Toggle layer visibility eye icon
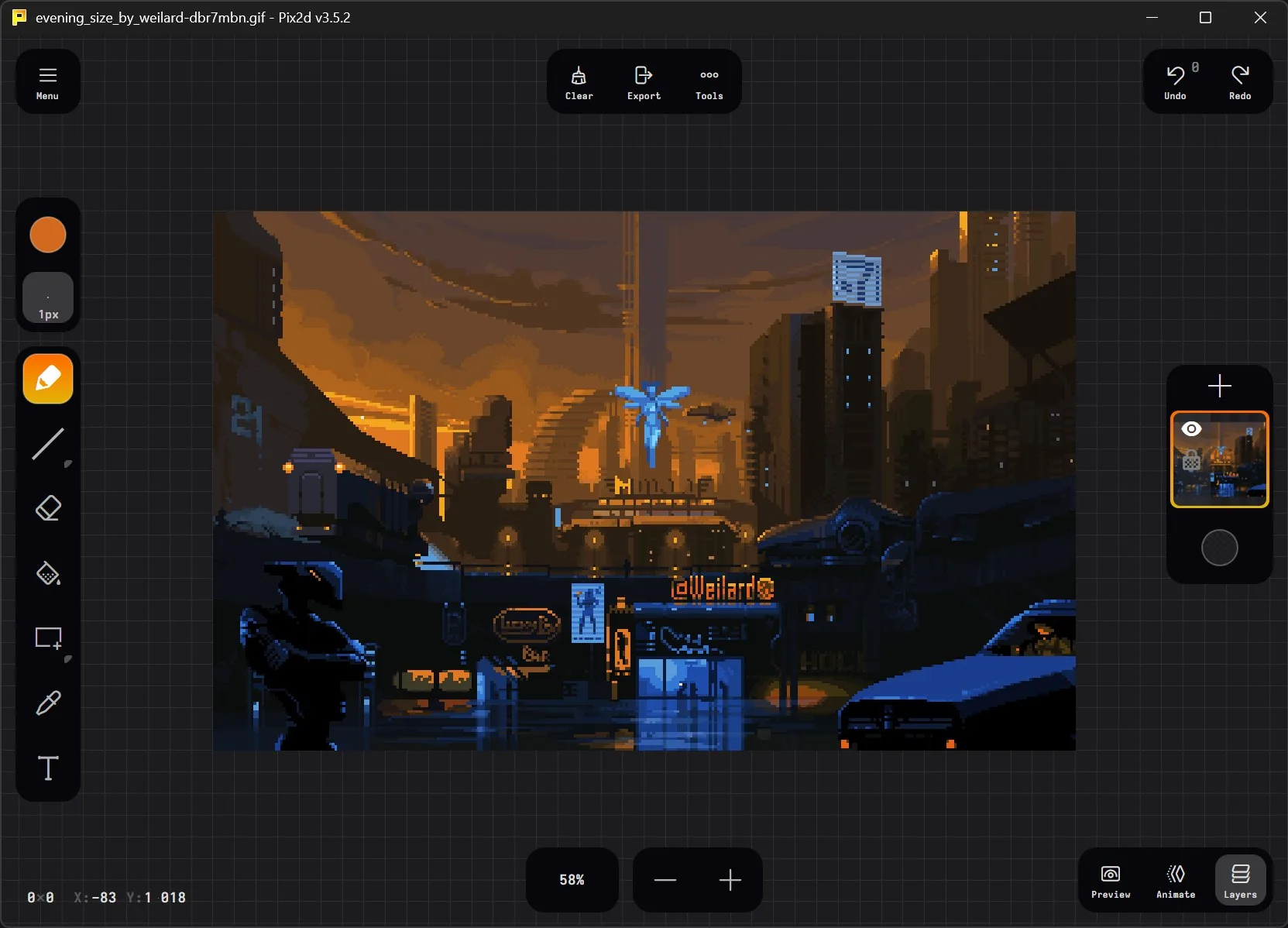 click(1191, 428)
